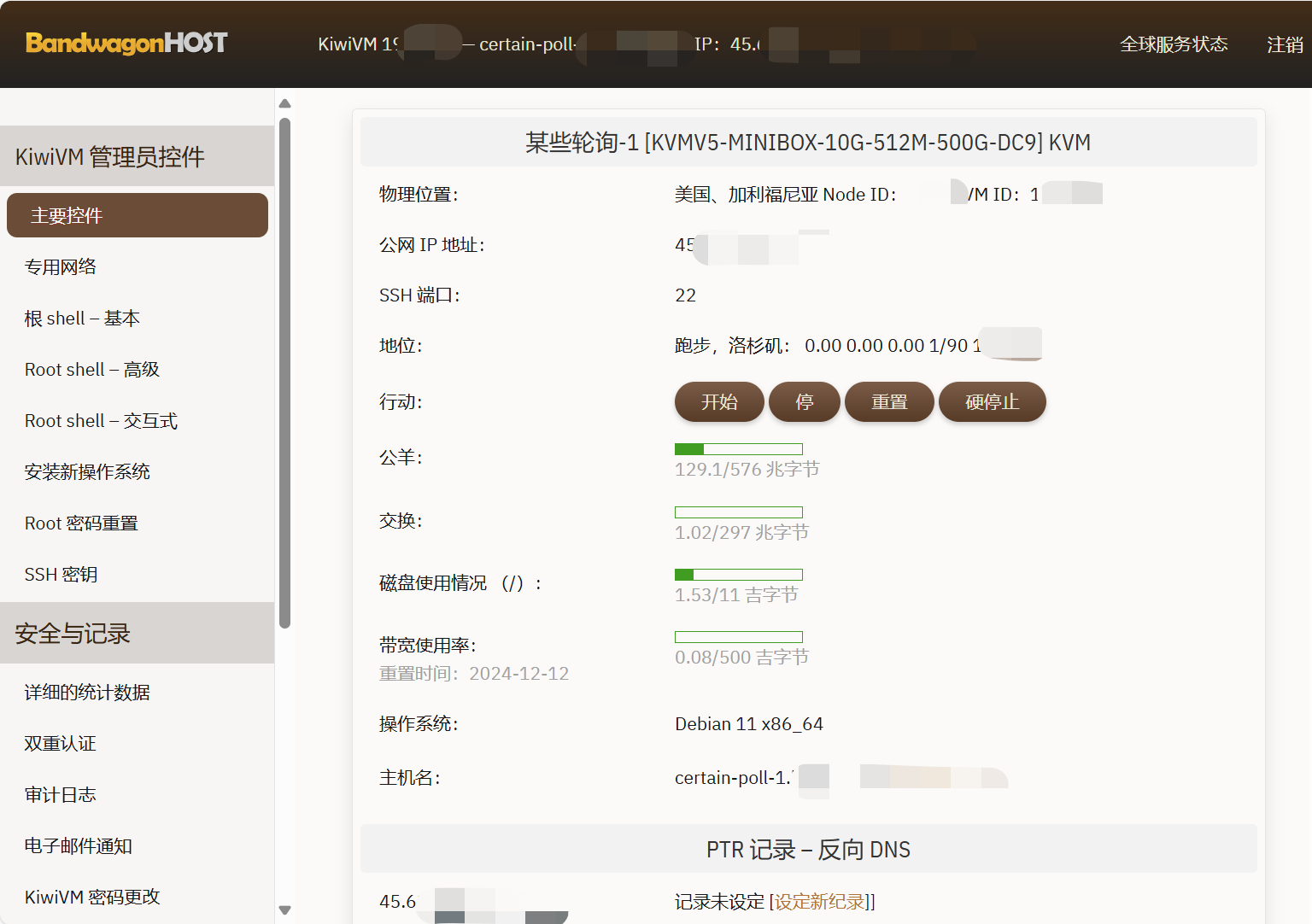This screenshot has width=1312, height=924.
Task: Click the RAM usage bar 129.1/576
Action: (739, 449)
